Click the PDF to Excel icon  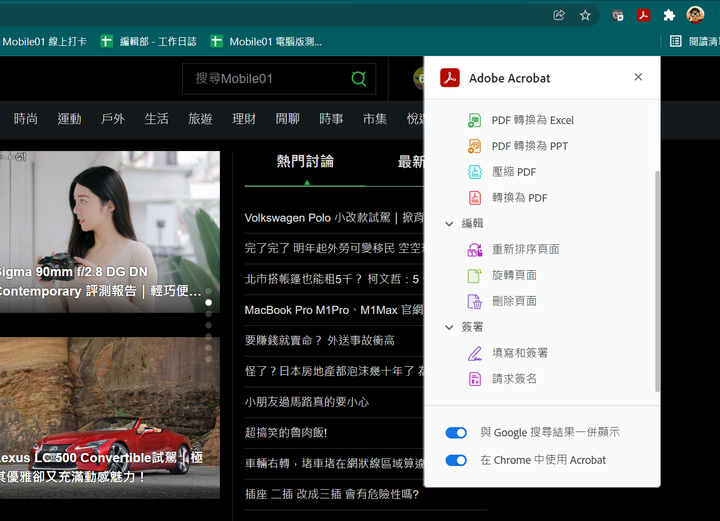474,120
